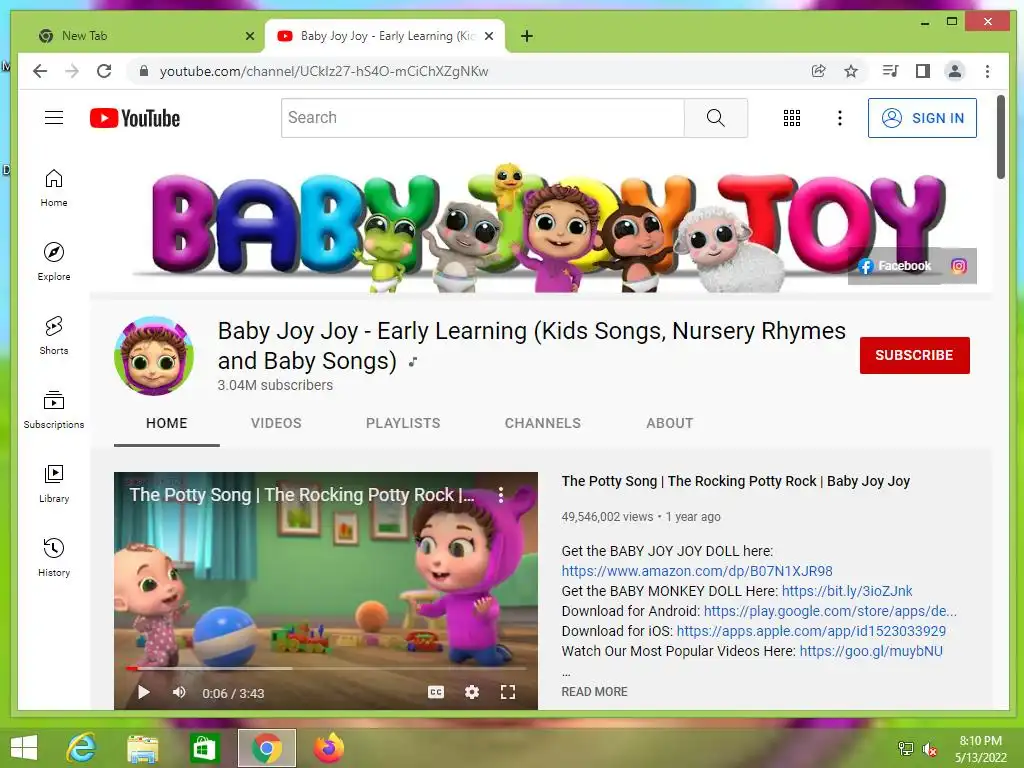Screen dimensions: 1024x768
Task: Open Chrome three-dot main menu
Action: pos(987,71)
